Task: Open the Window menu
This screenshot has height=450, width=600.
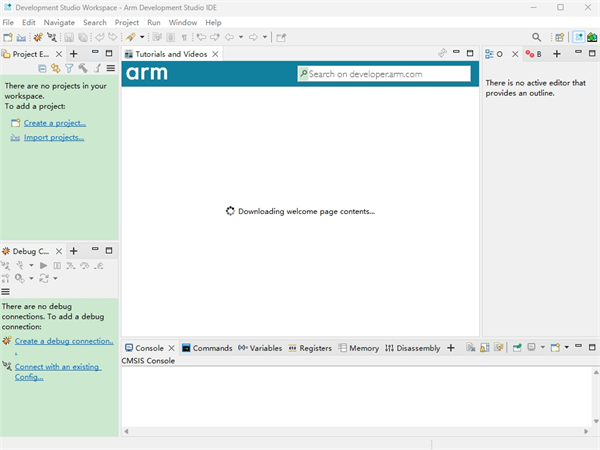Action: [183, 23]
